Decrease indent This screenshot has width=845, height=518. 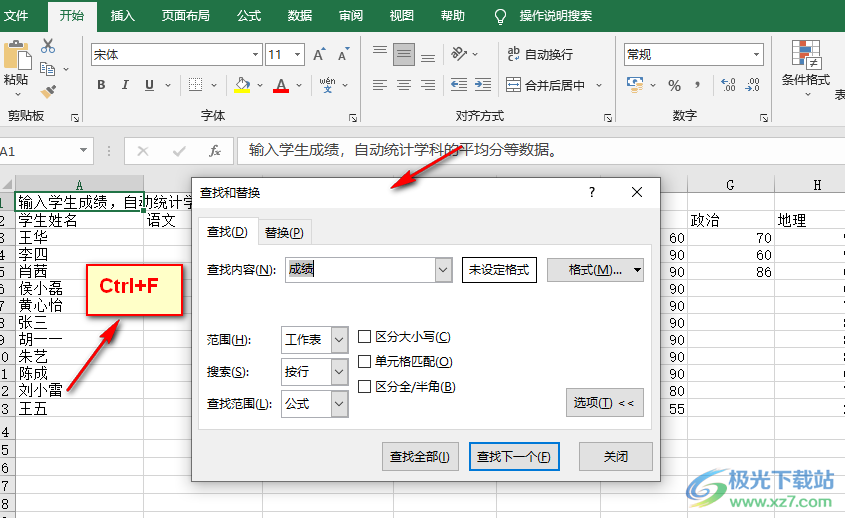click(459, 85)
